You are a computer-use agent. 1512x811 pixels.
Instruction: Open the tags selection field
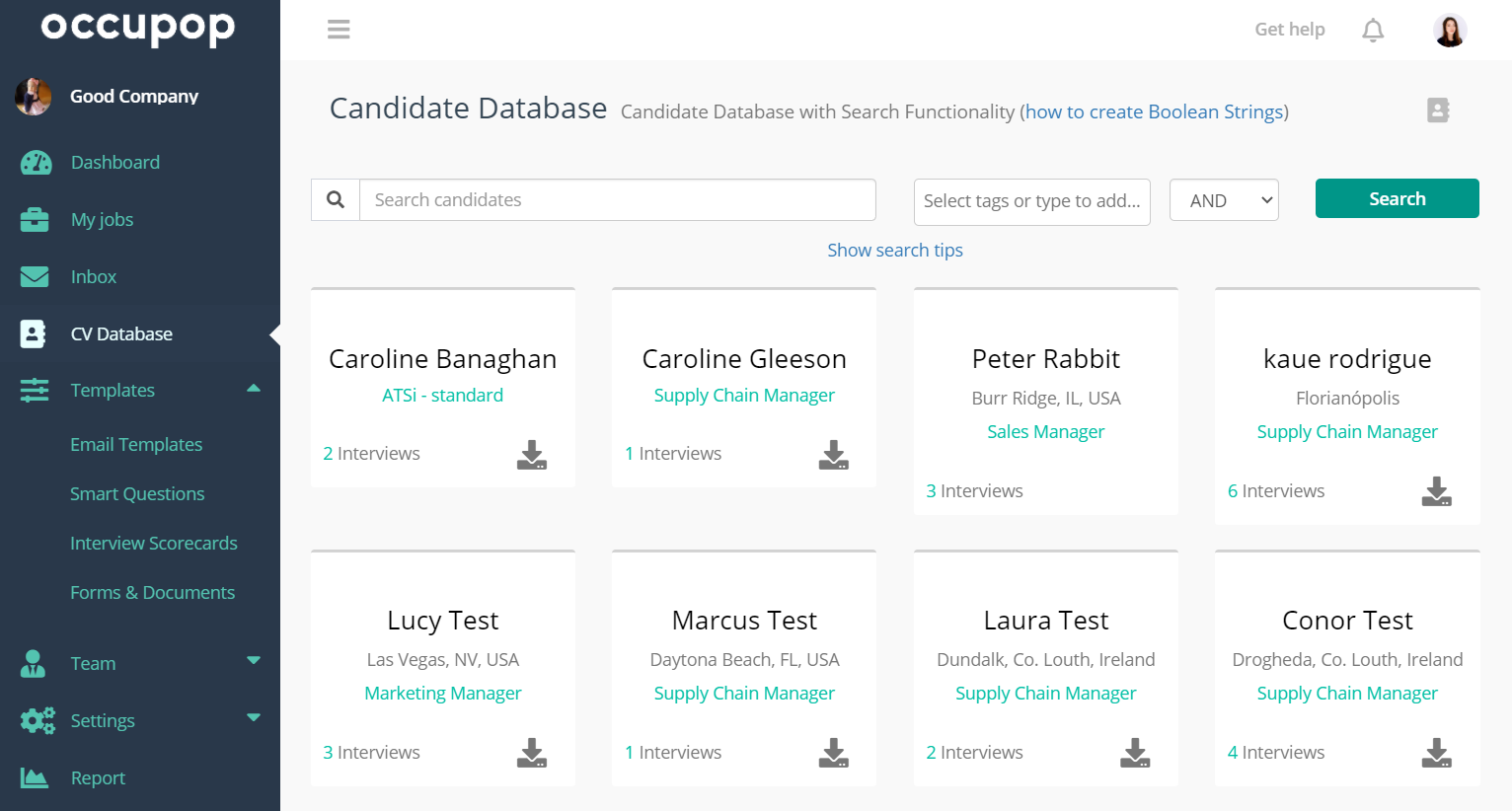[x=1031, y=201]
